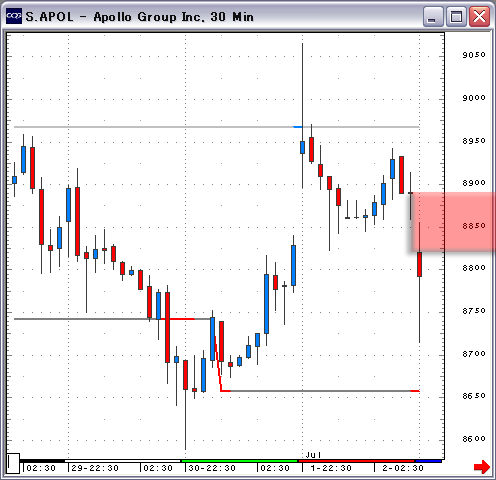Click the 8750 price label
The height and width of the screenshot is (480, 496).
pos(474,311)
